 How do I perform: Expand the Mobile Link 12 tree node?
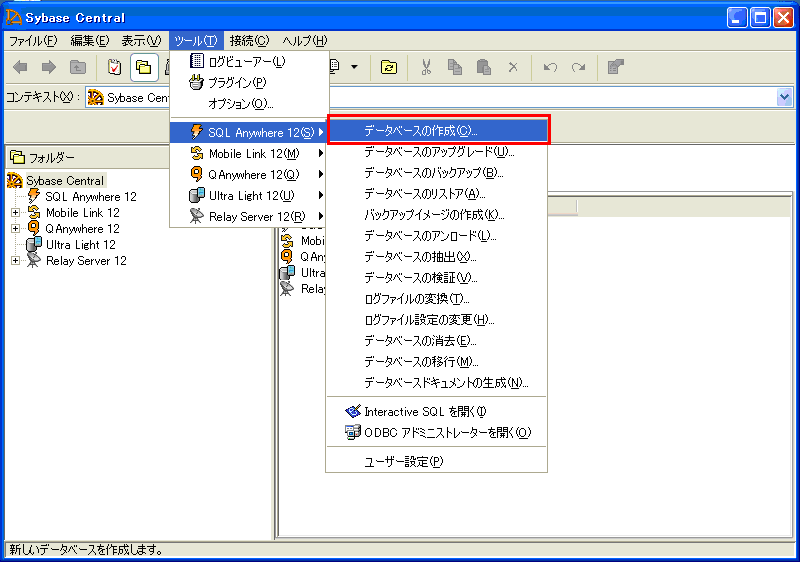[15, 213]
